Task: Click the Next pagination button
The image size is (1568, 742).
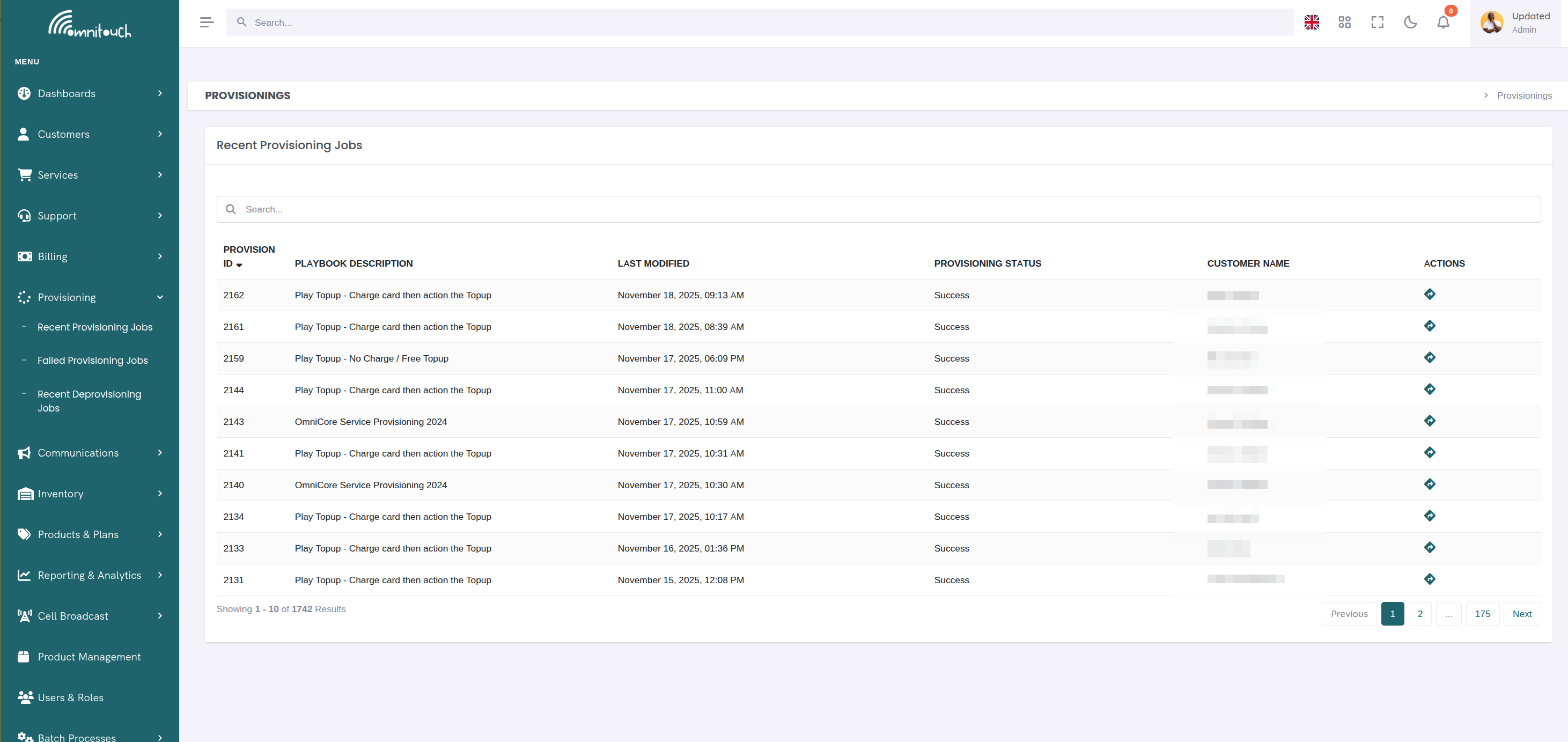Action: pos(1522,614)
